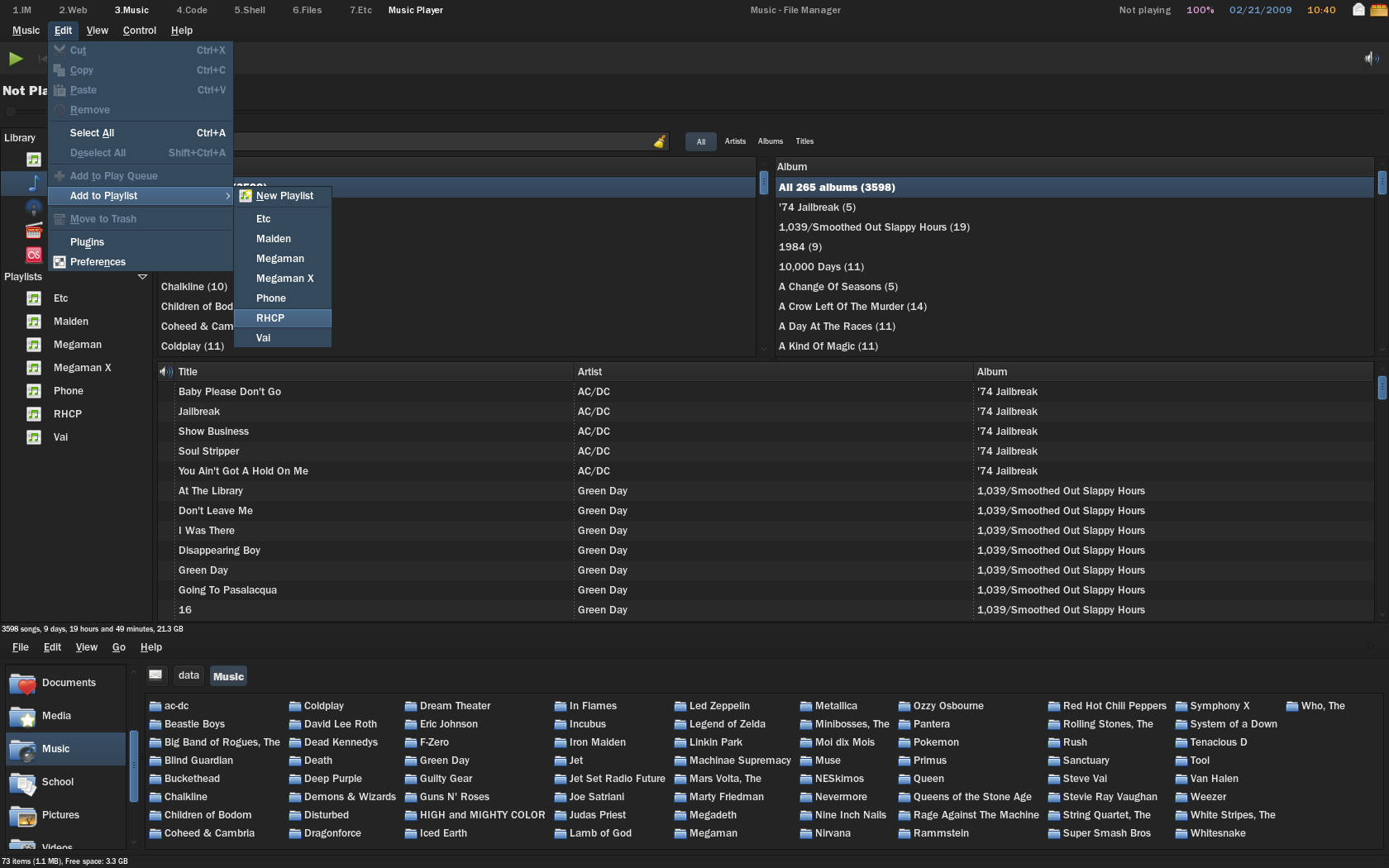Click the playback position slider knob

coord(11,112)
